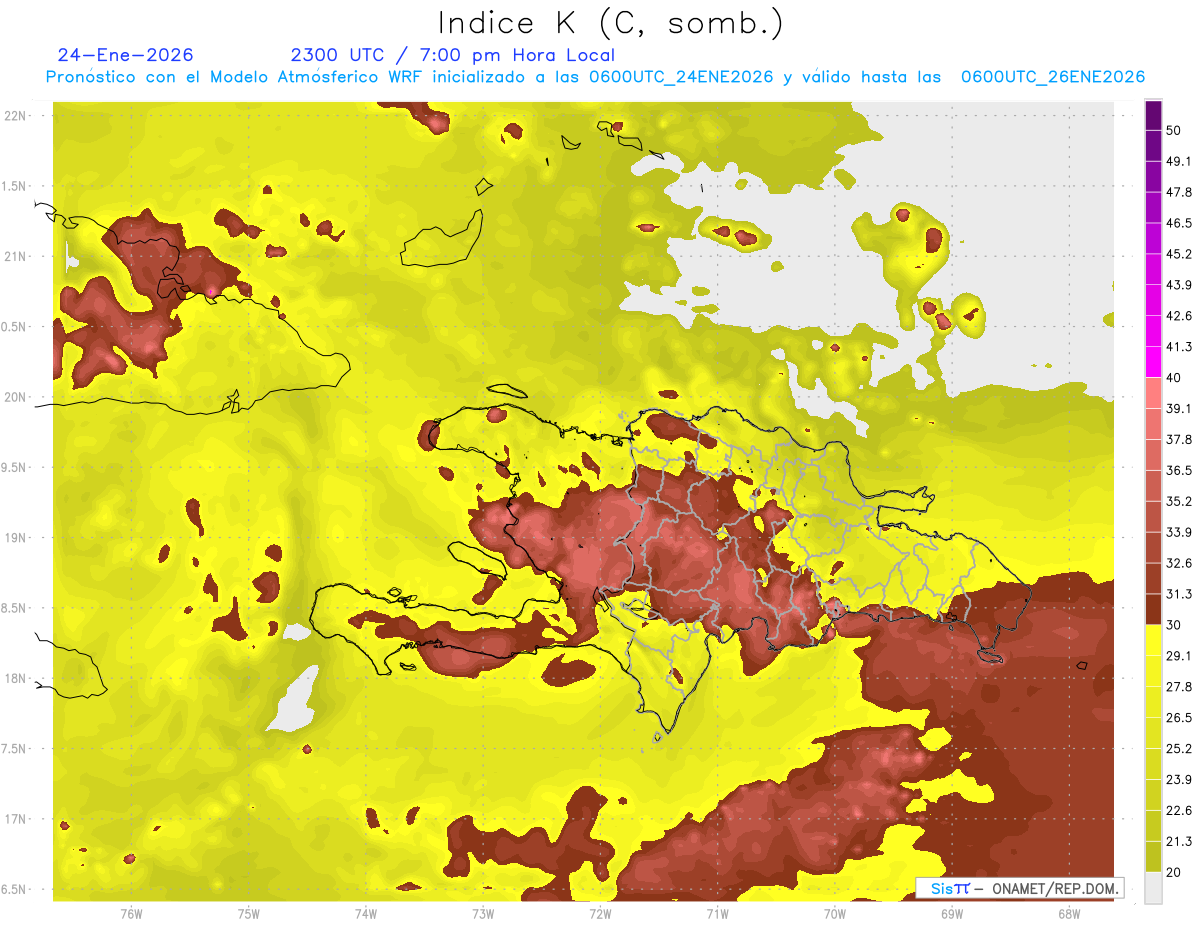Click the "75W" longitude label
Screen dimensions: 1200x927
click(248, 913)
